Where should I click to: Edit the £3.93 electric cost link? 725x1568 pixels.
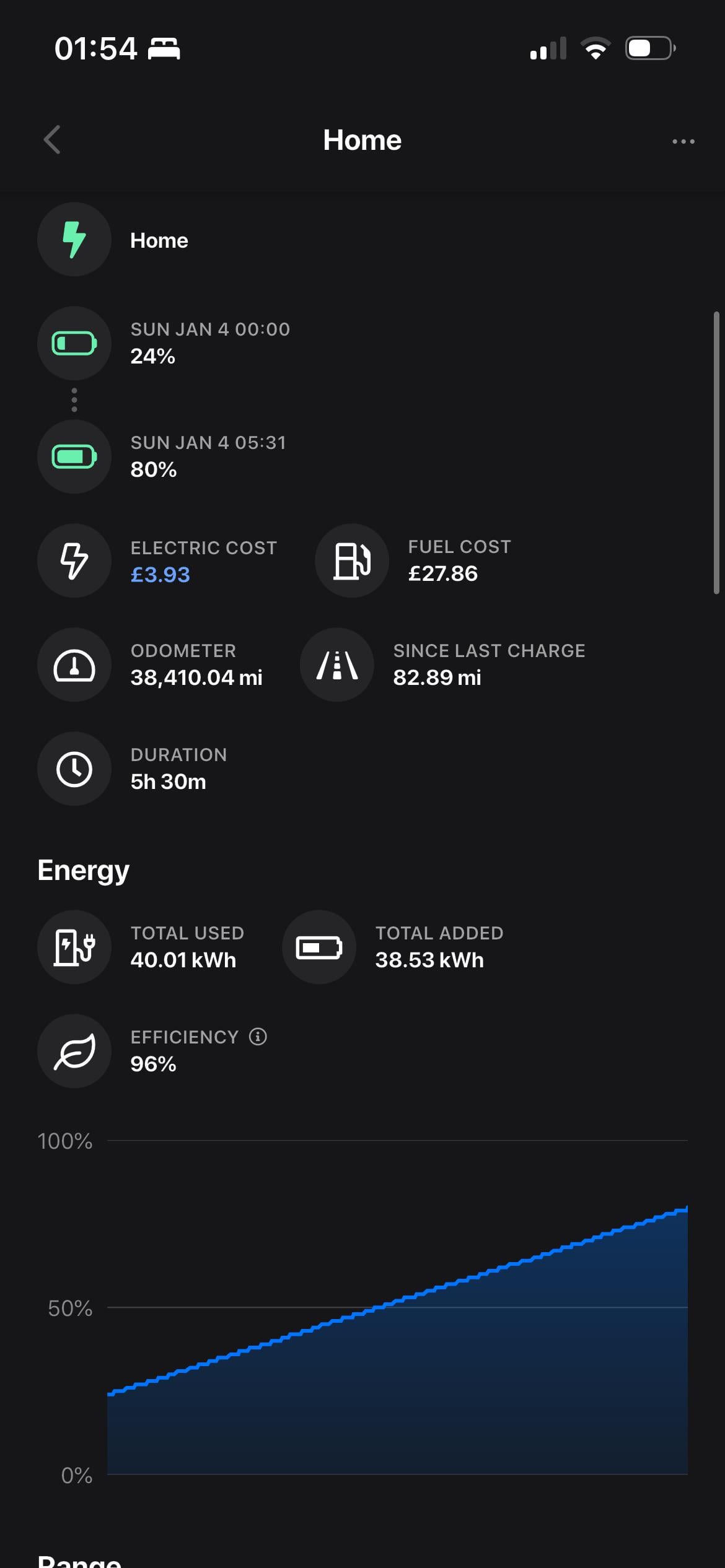click(160, 575)
